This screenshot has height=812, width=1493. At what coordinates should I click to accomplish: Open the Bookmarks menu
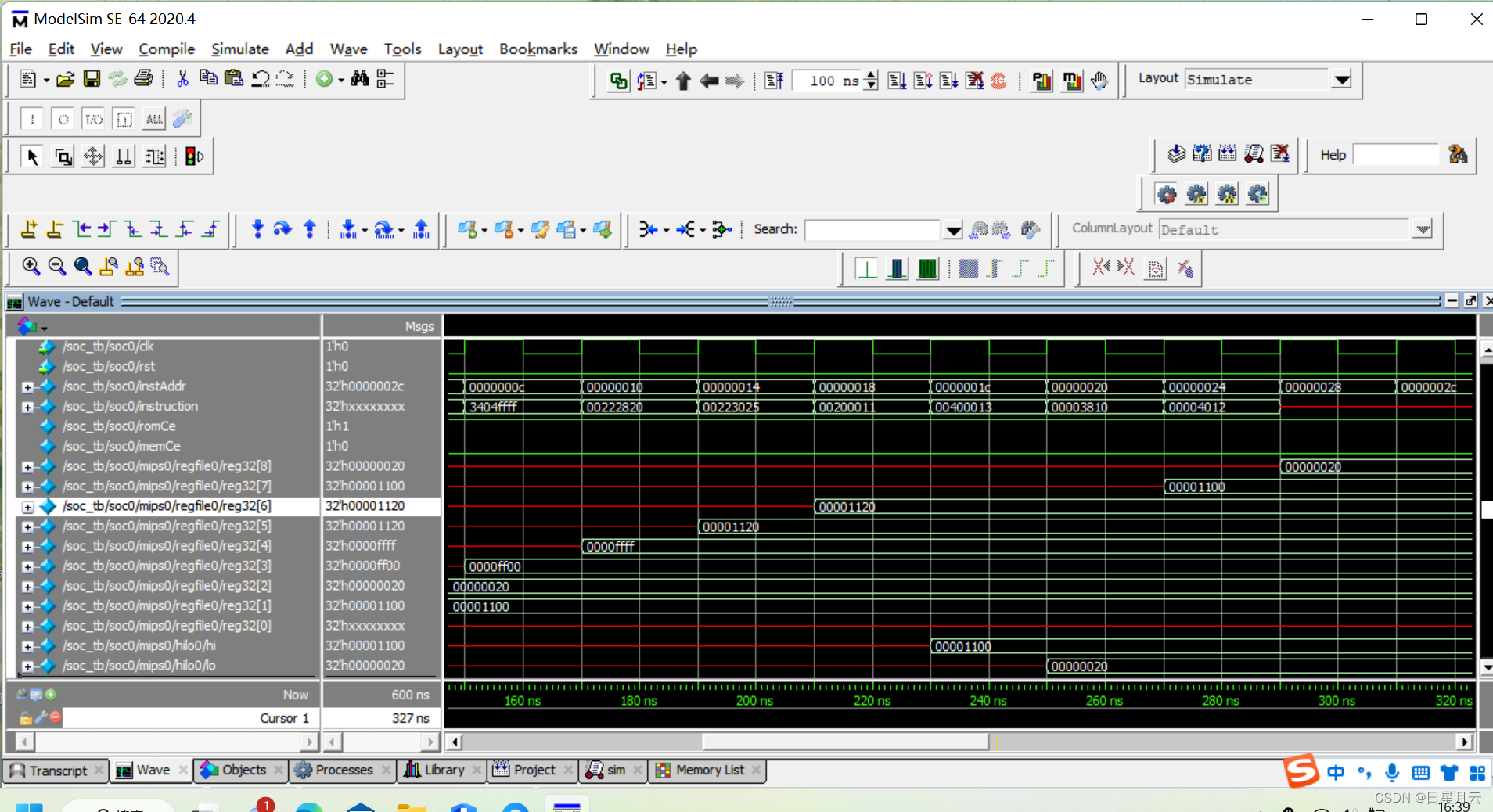(538, 49)
